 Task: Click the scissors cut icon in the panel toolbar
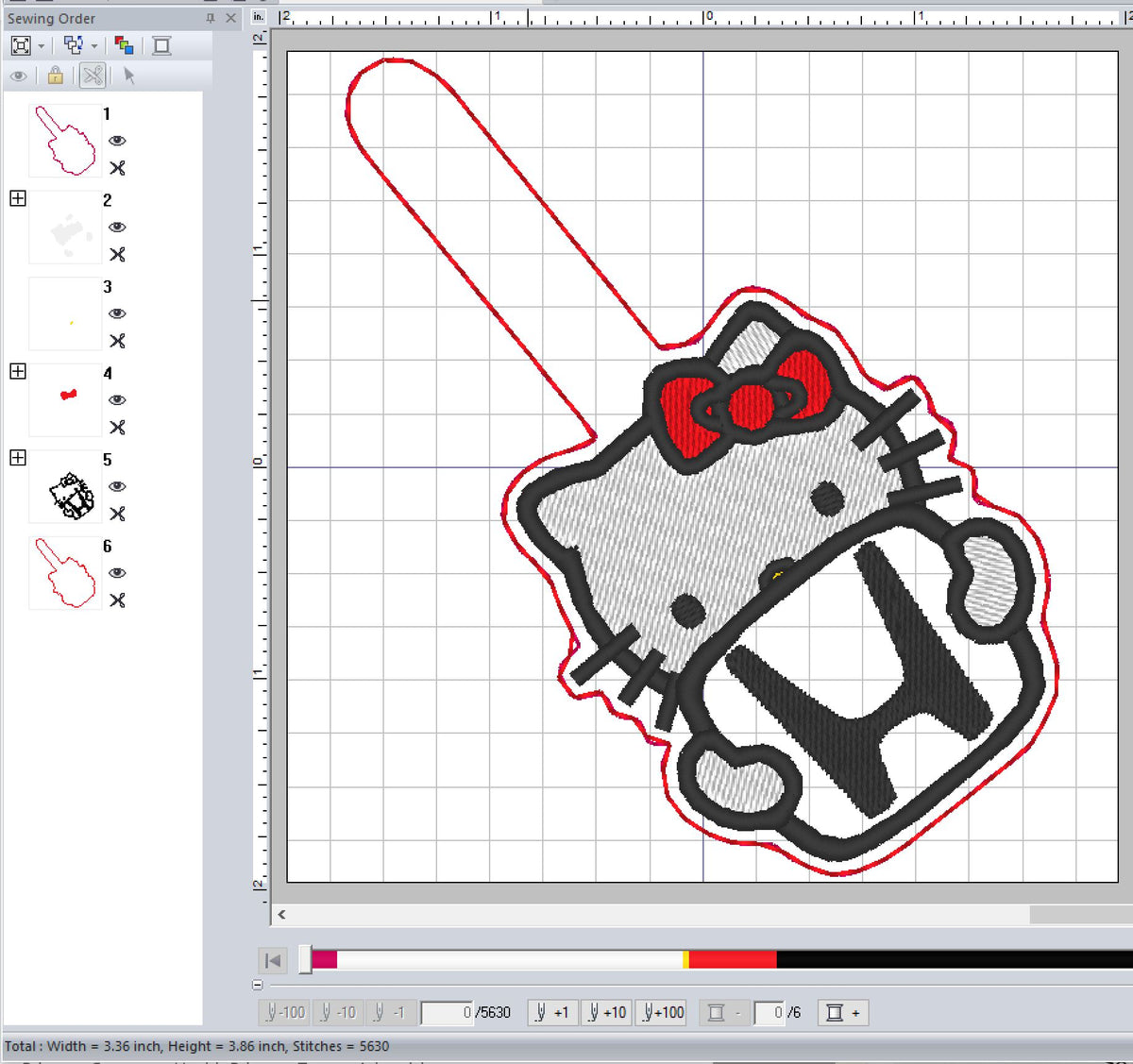click(x=92, y=76)
